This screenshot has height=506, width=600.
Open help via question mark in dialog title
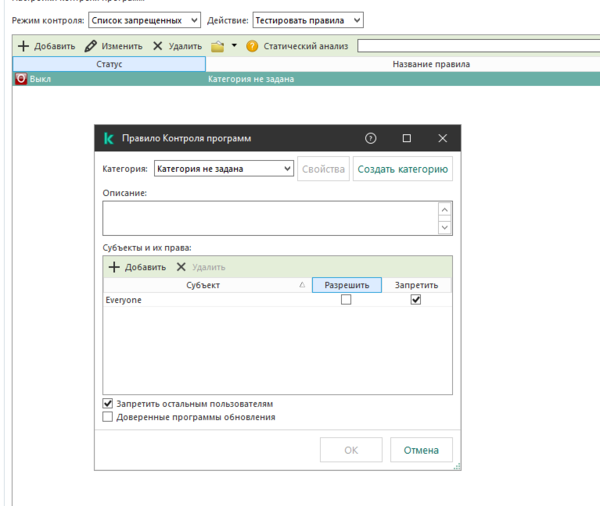370,138
